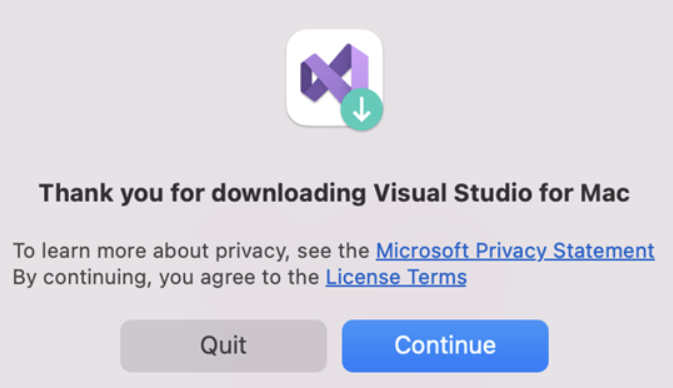The height and width of the screenshot is (388, 673).
Task: Click the 'Continue' label on the blue button
Action: click(445, 345)
